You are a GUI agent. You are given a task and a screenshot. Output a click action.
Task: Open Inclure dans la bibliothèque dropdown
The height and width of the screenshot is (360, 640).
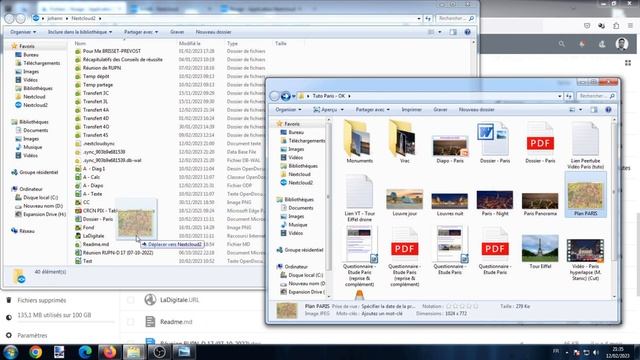(x=80, y=32)
